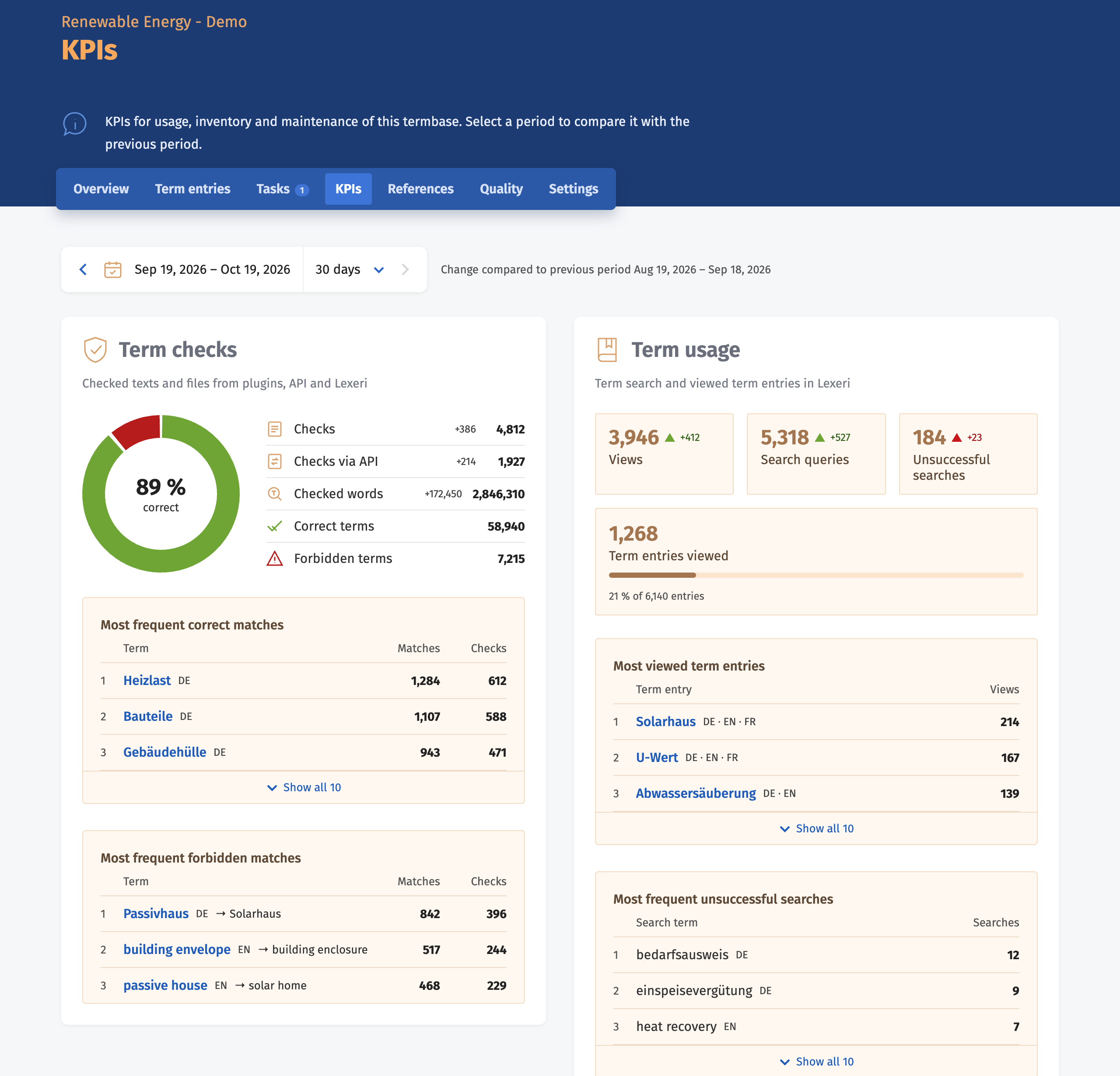Open the Heizlast term link
Image resolution: width=1120 pixels, height=1076 pixels.
(x=147, y=681)
